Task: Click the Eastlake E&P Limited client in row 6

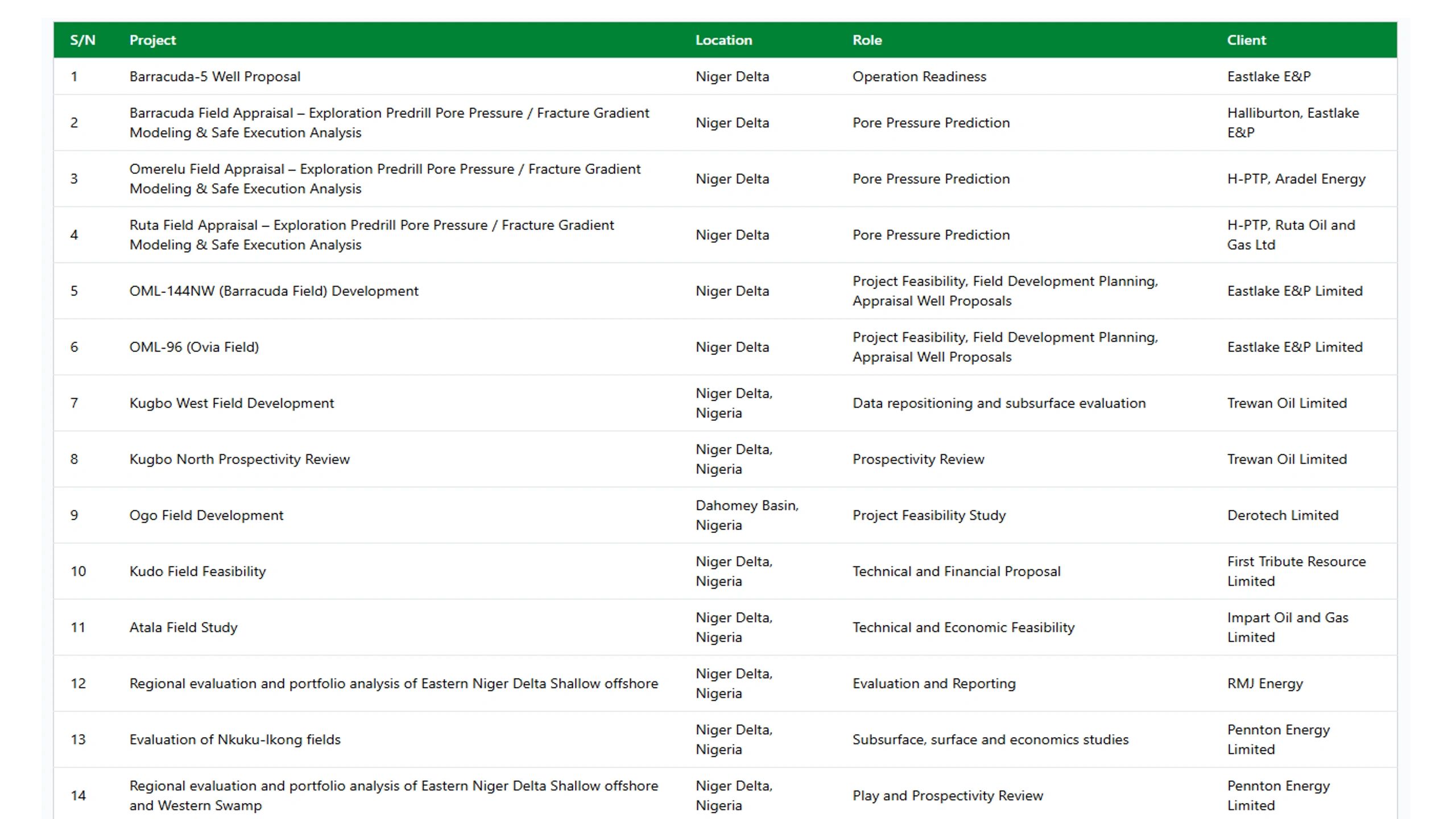Action: coord(1294,347)
